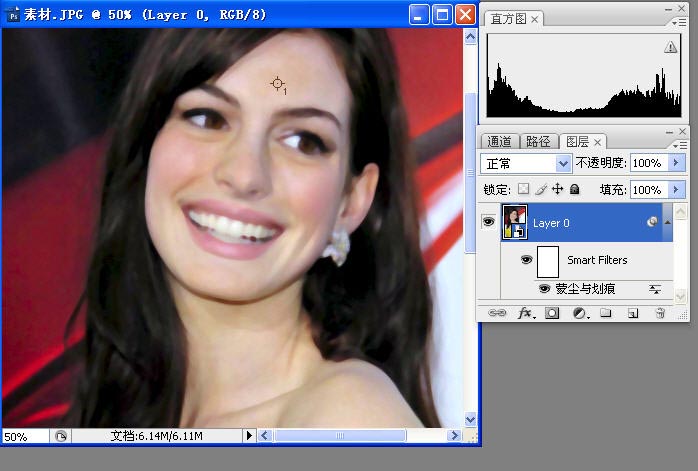Switch to the 通道 tab
Viewport: 698px width, 471px height.
499,141
